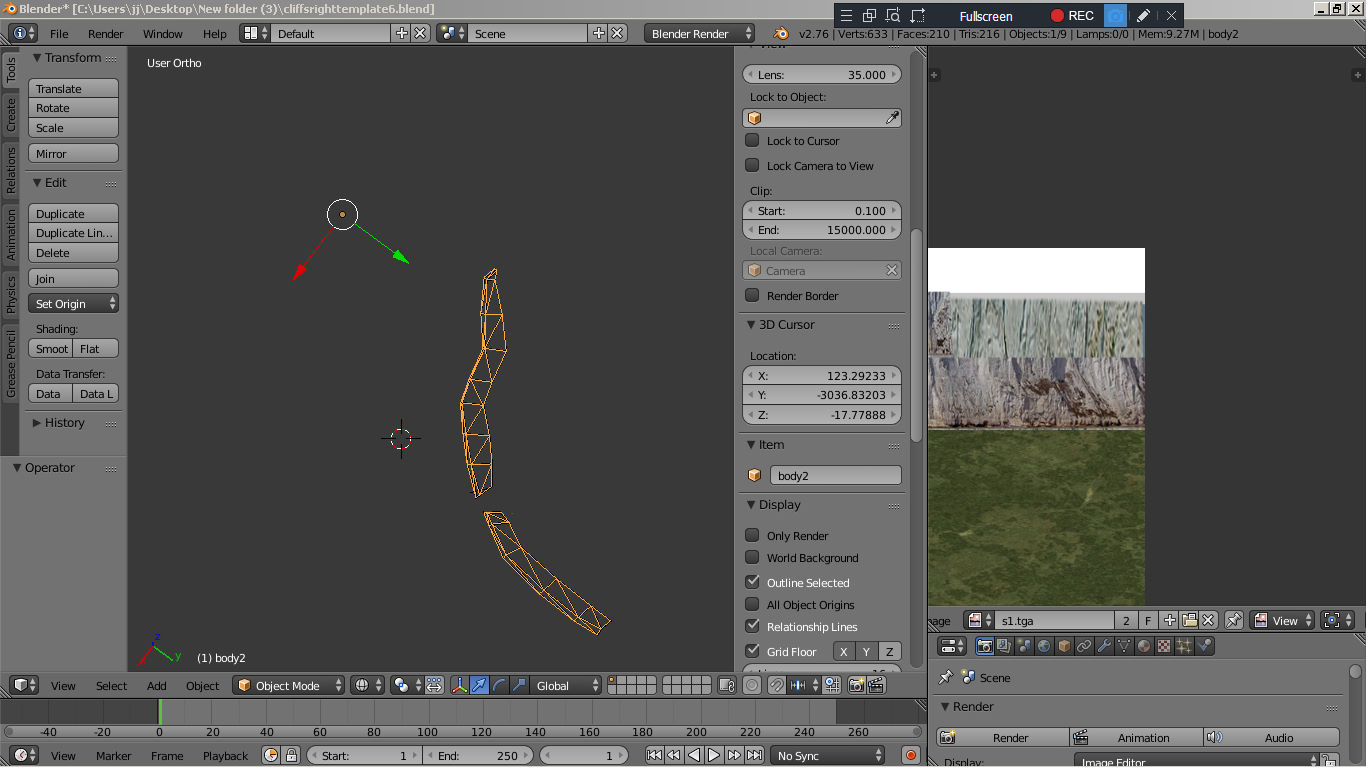Select the scale manipulator icon
Image resolution: width=1366 pixels, height=768 pixels.
point(519,686)
